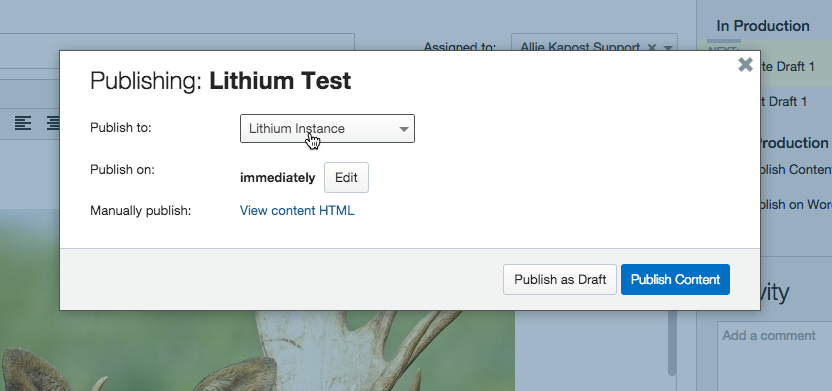Viewport: 832px width, 391px height.
Task: Open View content HTML link
Action: [297, 211]
